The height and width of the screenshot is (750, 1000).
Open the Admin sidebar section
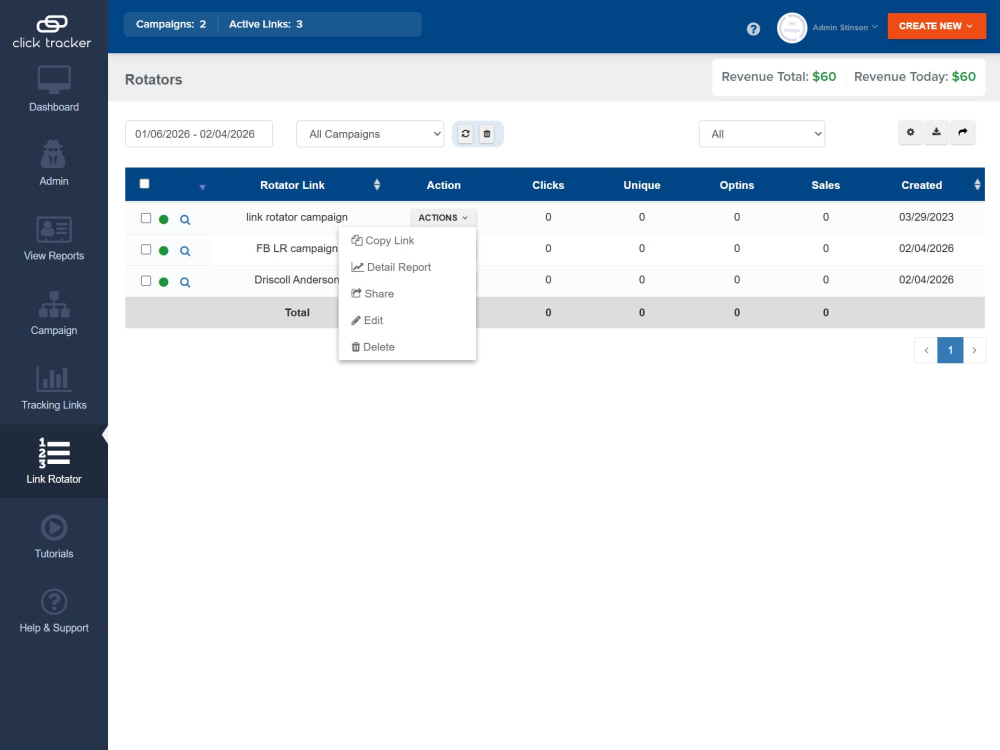[x=54, y=163]
